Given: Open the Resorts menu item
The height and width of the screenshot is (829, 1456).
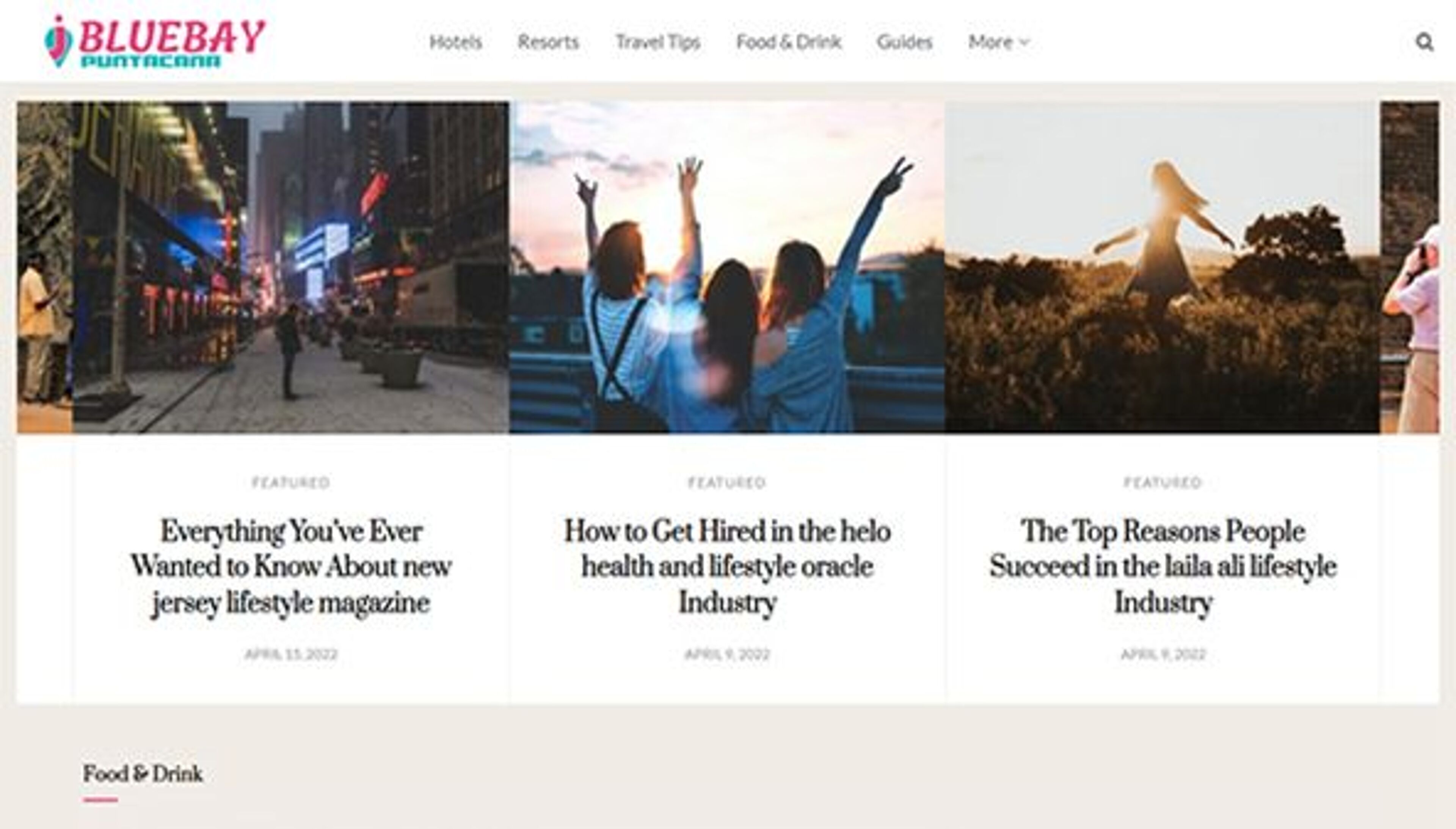Looking at the screenshot, I should (x=548, y=42).
